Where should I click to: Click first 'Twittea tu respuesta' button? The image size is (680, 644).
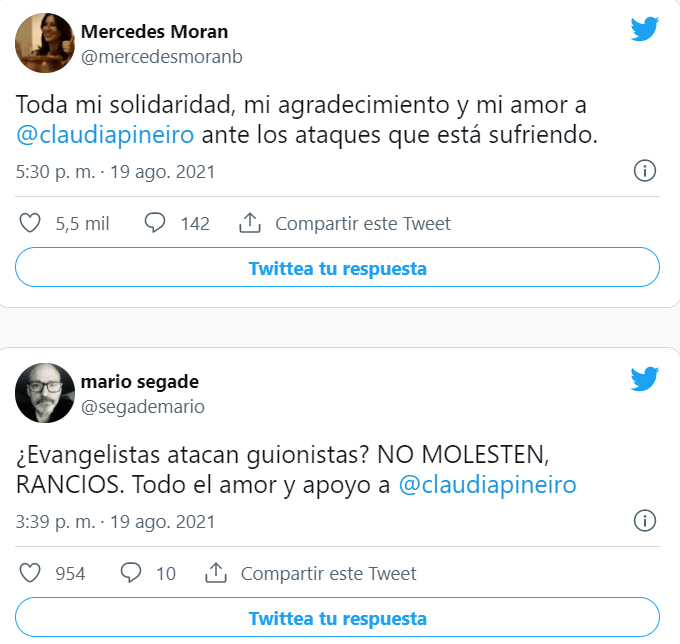coord(337,268)
